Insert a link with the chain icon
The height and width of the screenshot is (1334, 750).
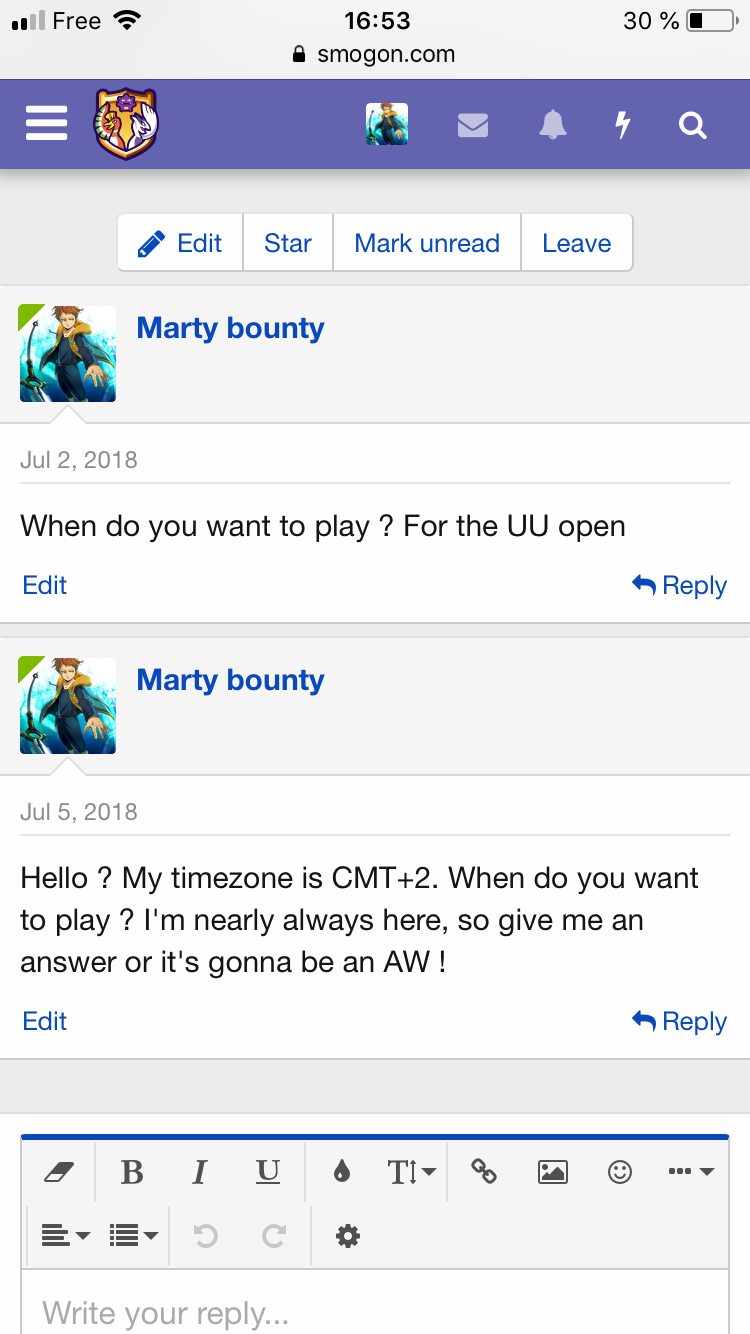tap(484, 1171)
